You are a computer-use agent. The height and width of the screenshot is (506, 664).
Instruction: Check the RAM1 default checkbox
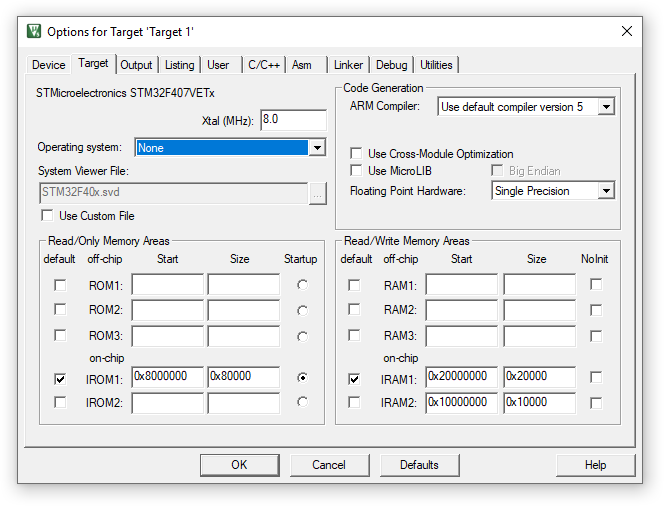[354, 285]
